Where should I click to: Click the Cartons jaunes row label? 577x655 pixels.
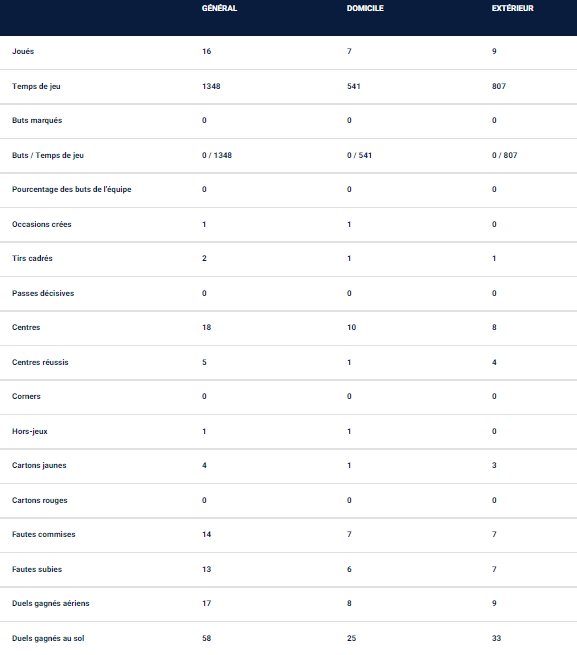coord(39,465)
